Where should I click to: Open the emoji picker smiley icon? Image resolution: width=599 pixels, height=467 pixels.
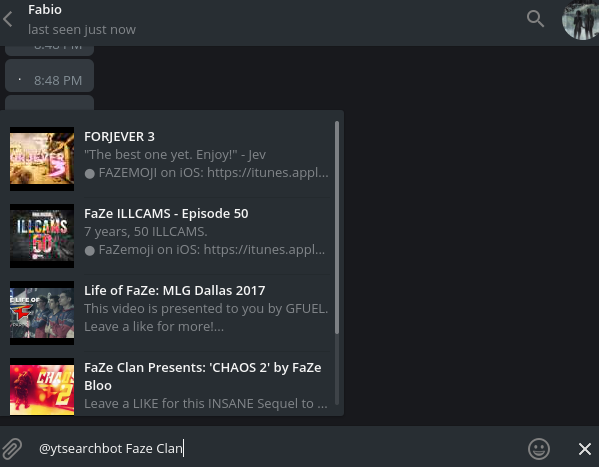tap(539, 449)
